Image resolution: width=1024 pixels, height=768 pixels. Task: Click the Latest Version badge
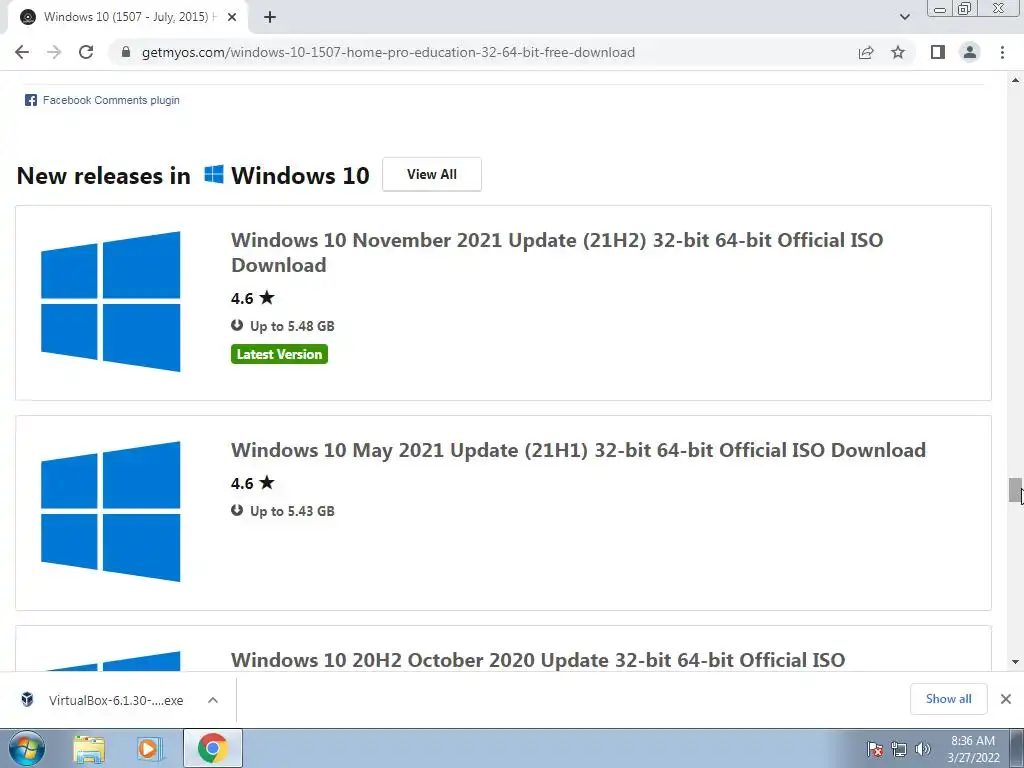coord(279,354)
